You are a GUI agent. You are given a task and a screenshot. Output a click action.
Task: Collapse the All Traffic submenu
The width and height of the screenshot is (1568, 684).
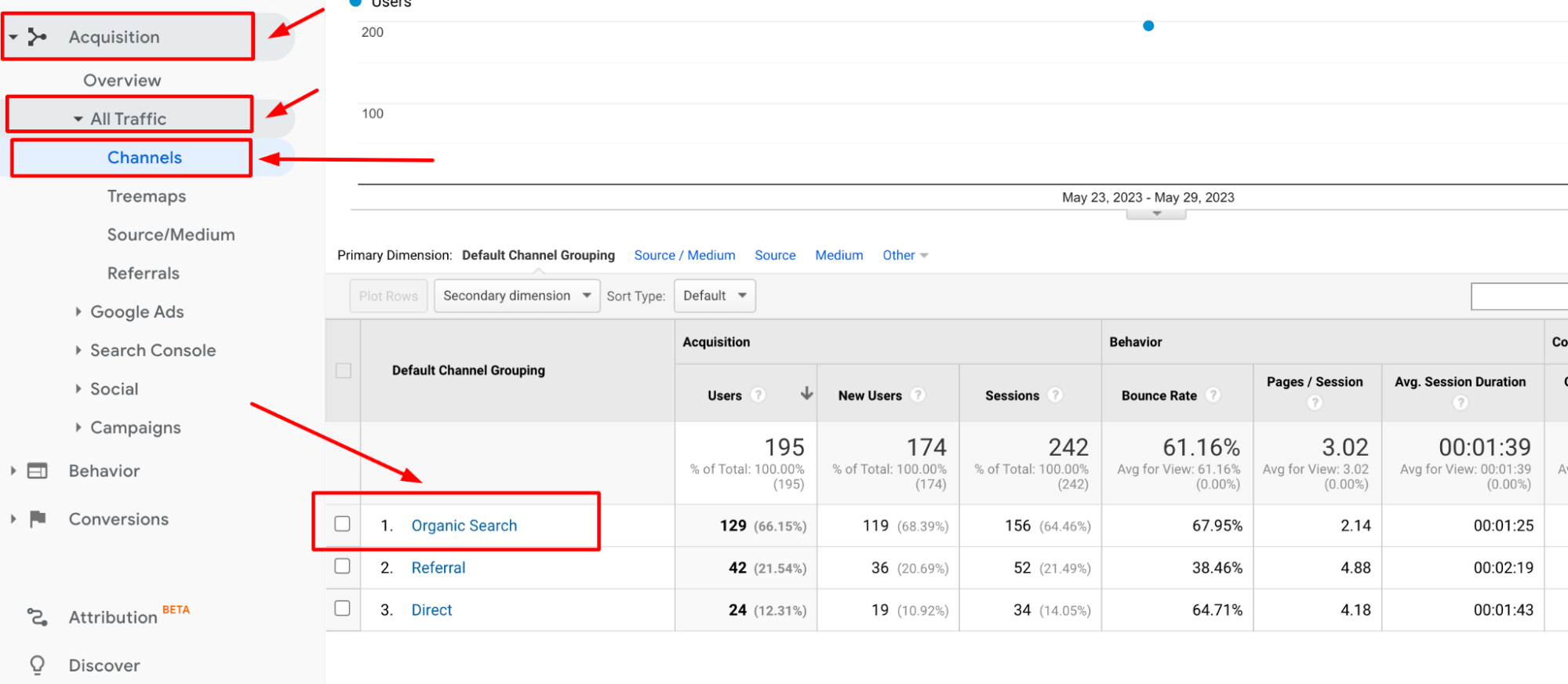[78, 119]
